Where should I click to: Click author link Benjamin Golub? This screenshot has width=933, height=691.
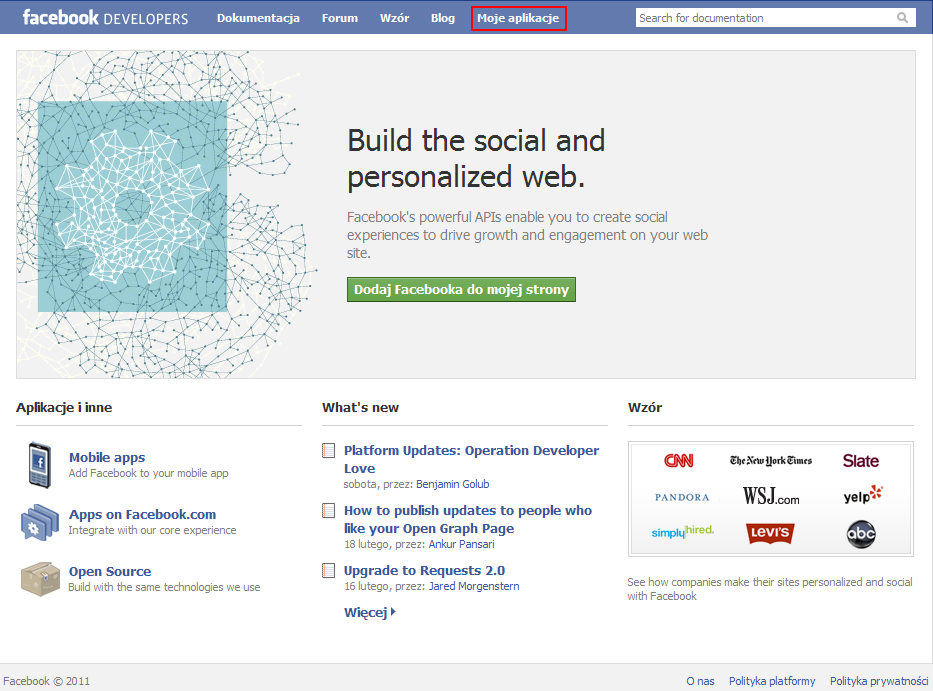click(x=453, y=484)
